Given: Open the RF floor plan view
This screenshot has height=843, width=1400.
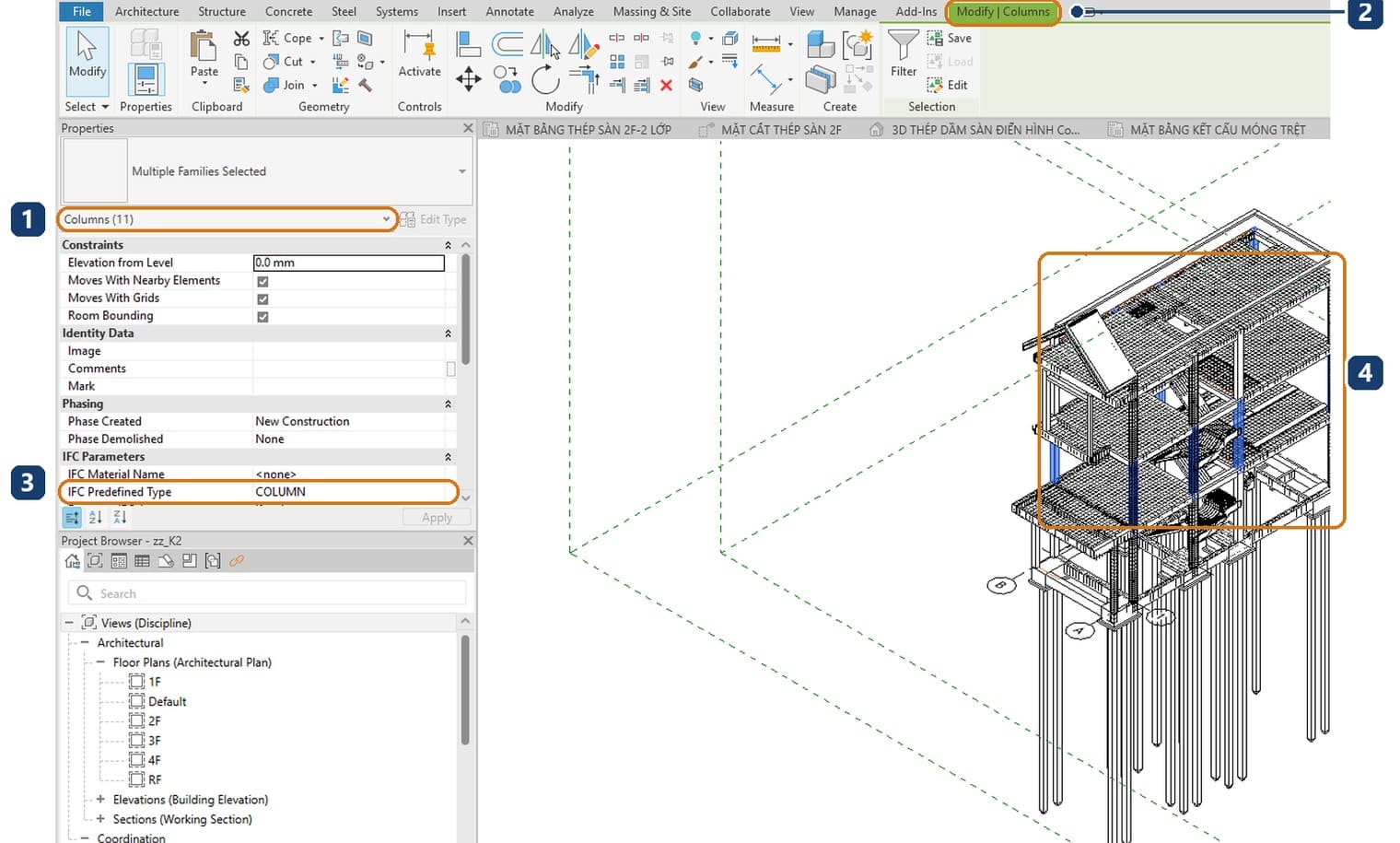Looking at the screenshot, I should 155,779.
